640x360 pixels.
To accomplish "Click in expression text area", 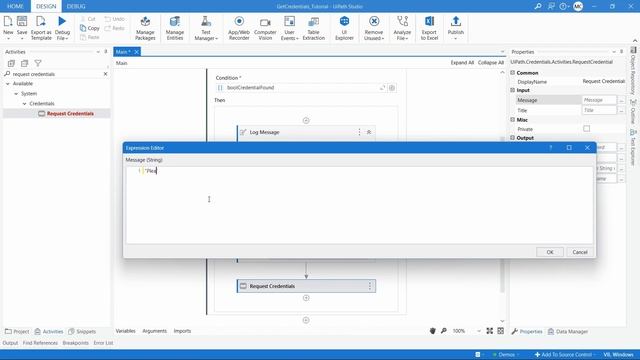I will tap(359, 205).
